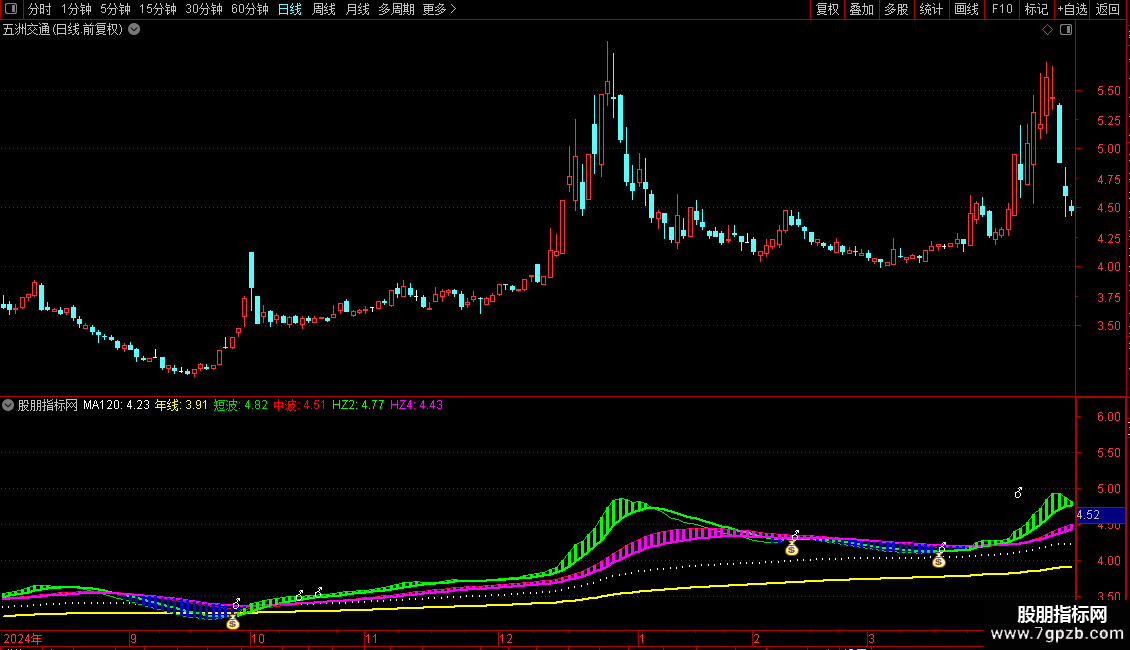Click the 股朋指标网 indicator name
The width and height of the screenshot is (1130, 650).
(x=48, y=405)
